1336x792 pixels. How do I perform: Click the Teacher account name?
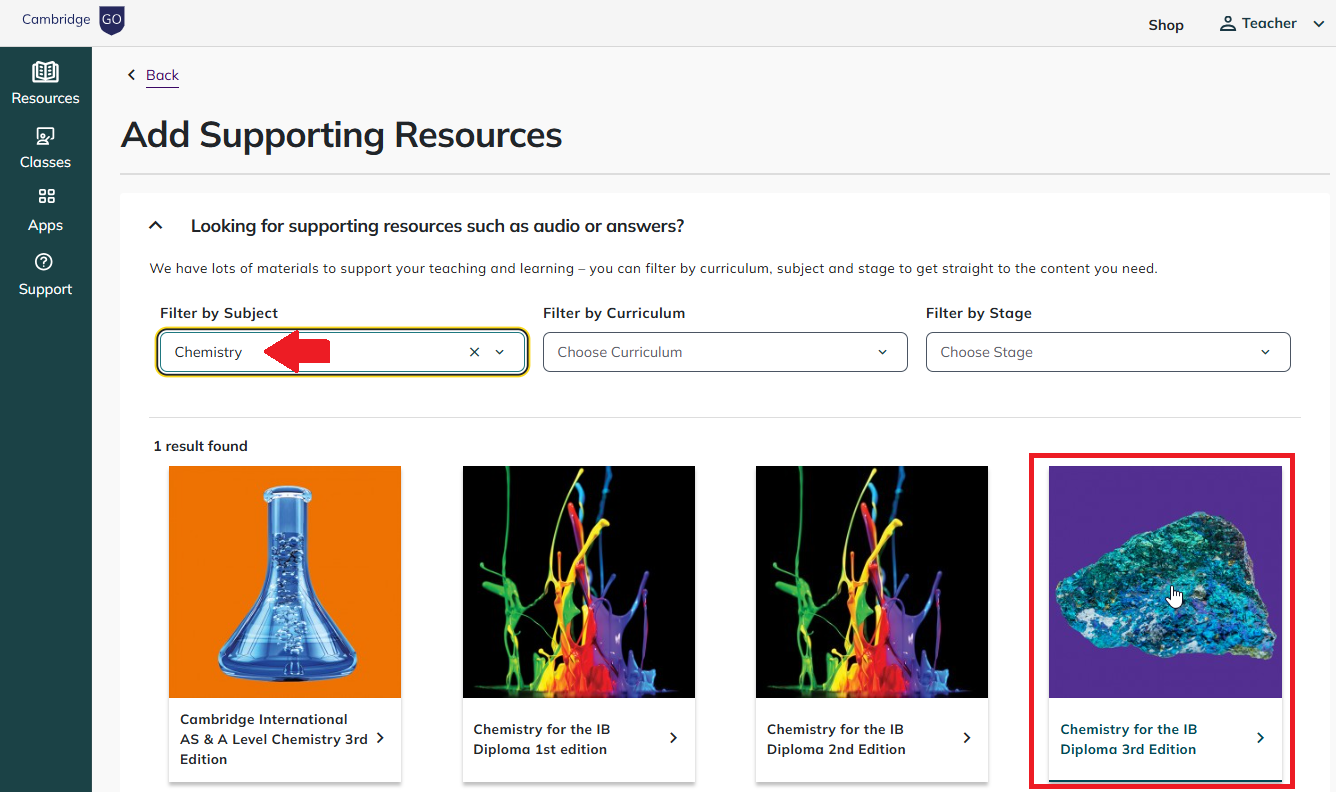point(1269,24)
